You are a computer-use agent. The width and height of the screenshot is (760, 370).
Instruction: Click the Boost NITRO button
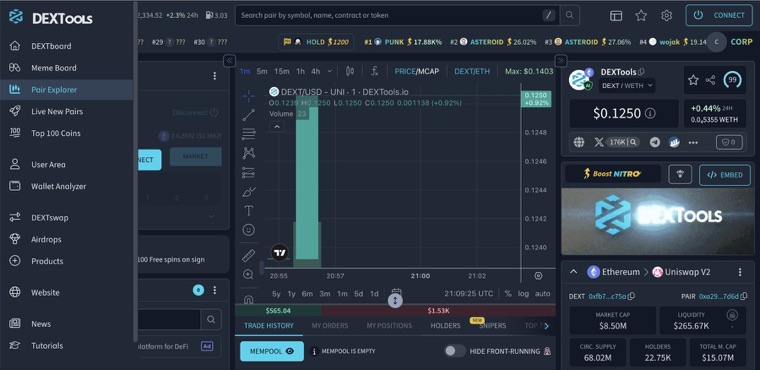coord(613,174)
